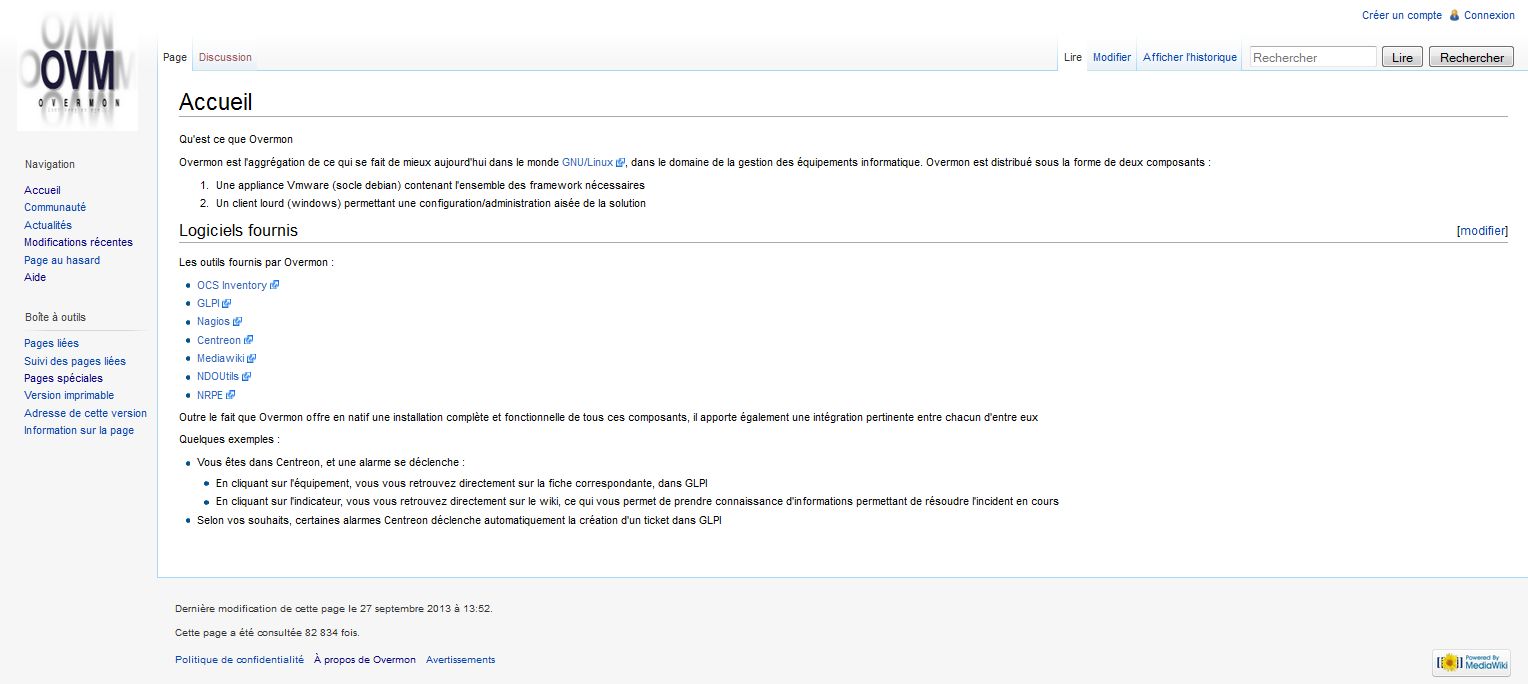The height and width of the screenshot is (684, 1528).
Task: Open Information sur la page link
Action: pyautogui.click(x=79, y=430)
